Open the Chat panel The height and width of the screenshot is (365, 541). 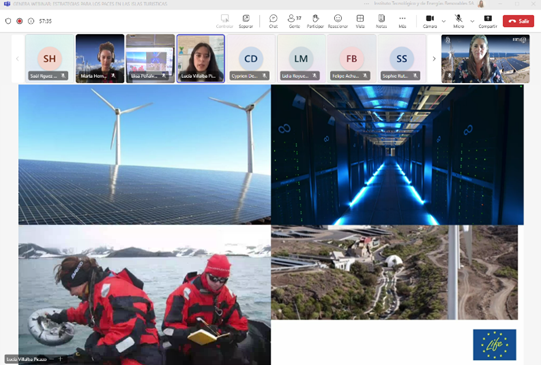coord(273,21)
